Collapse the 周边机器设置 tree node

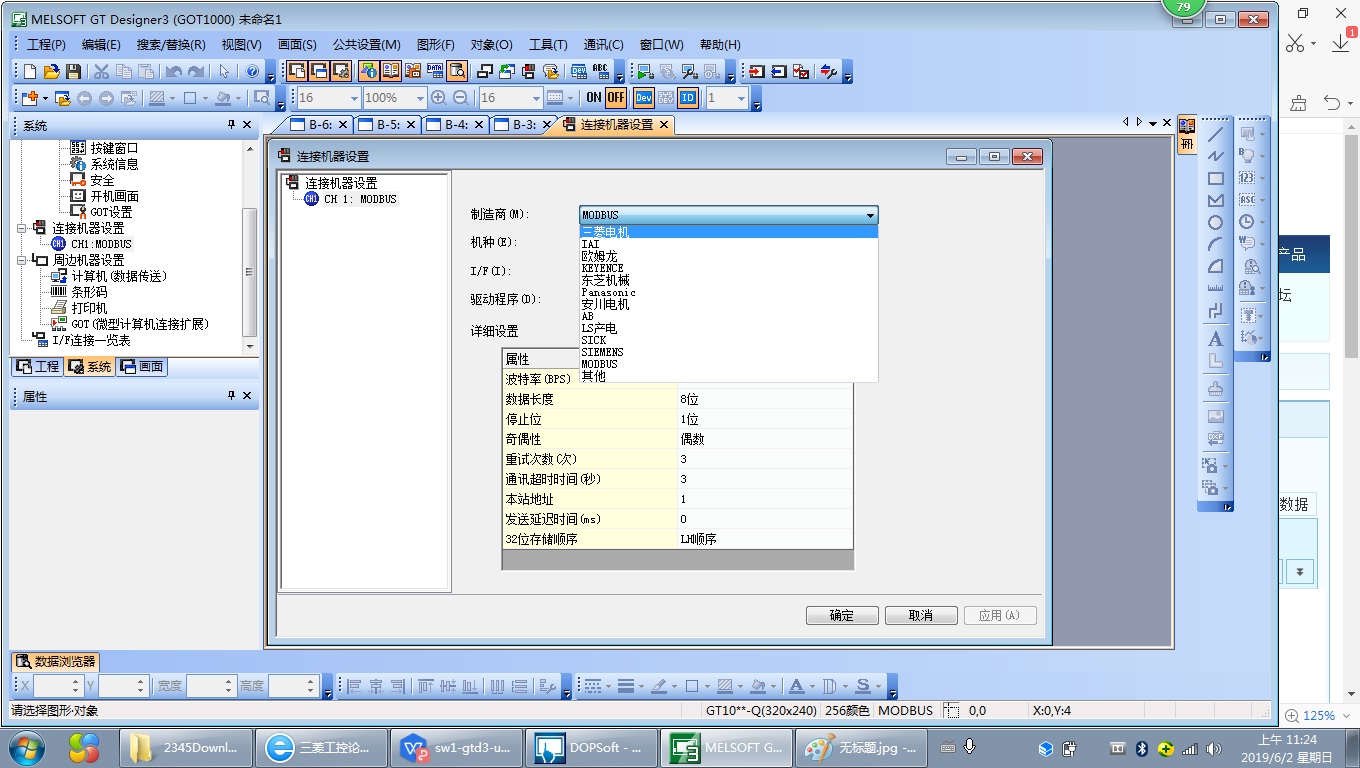21,260
